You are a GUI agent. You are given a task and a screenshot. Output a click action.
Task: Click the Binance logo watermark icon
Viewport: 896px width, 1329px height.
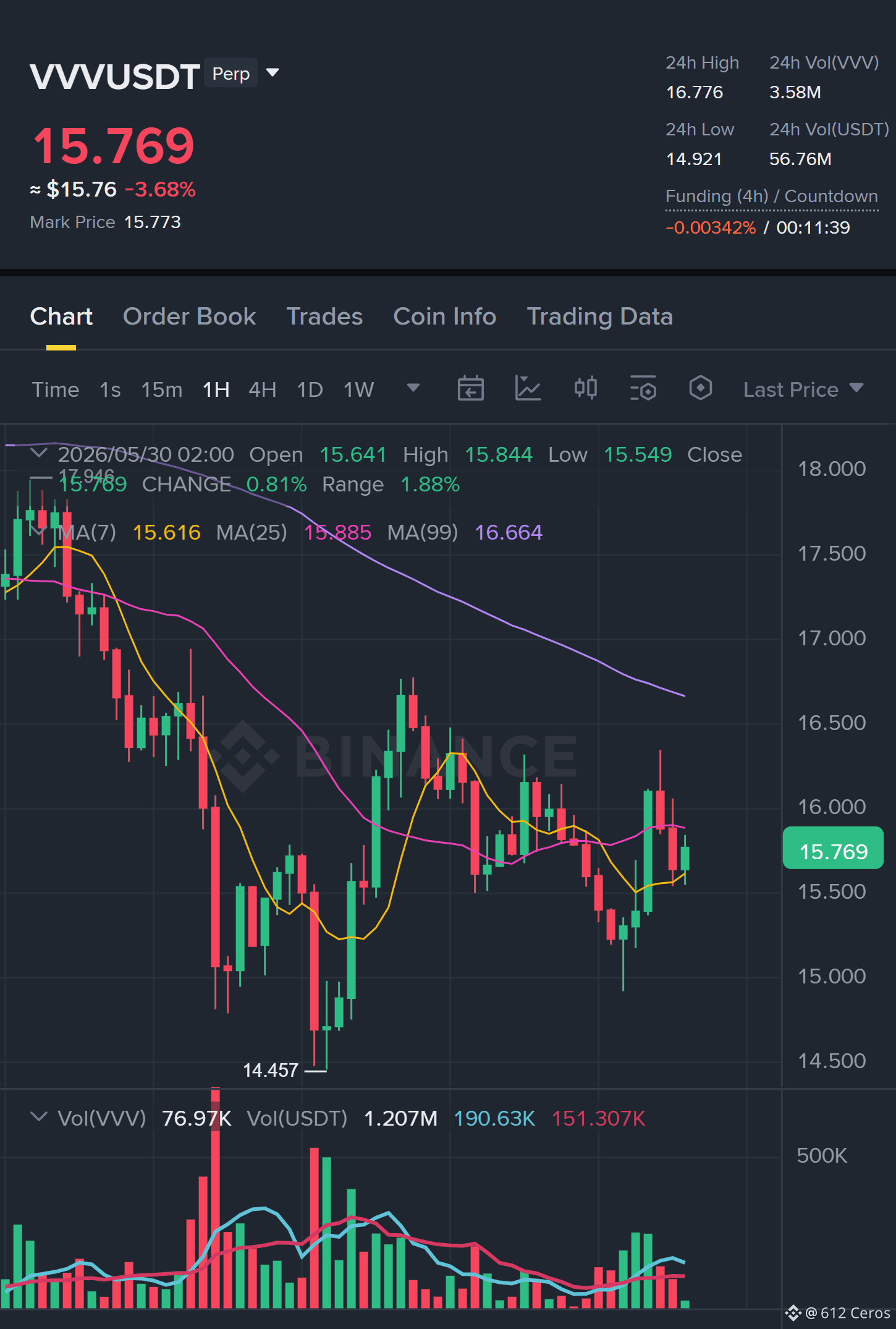point(243,756)
